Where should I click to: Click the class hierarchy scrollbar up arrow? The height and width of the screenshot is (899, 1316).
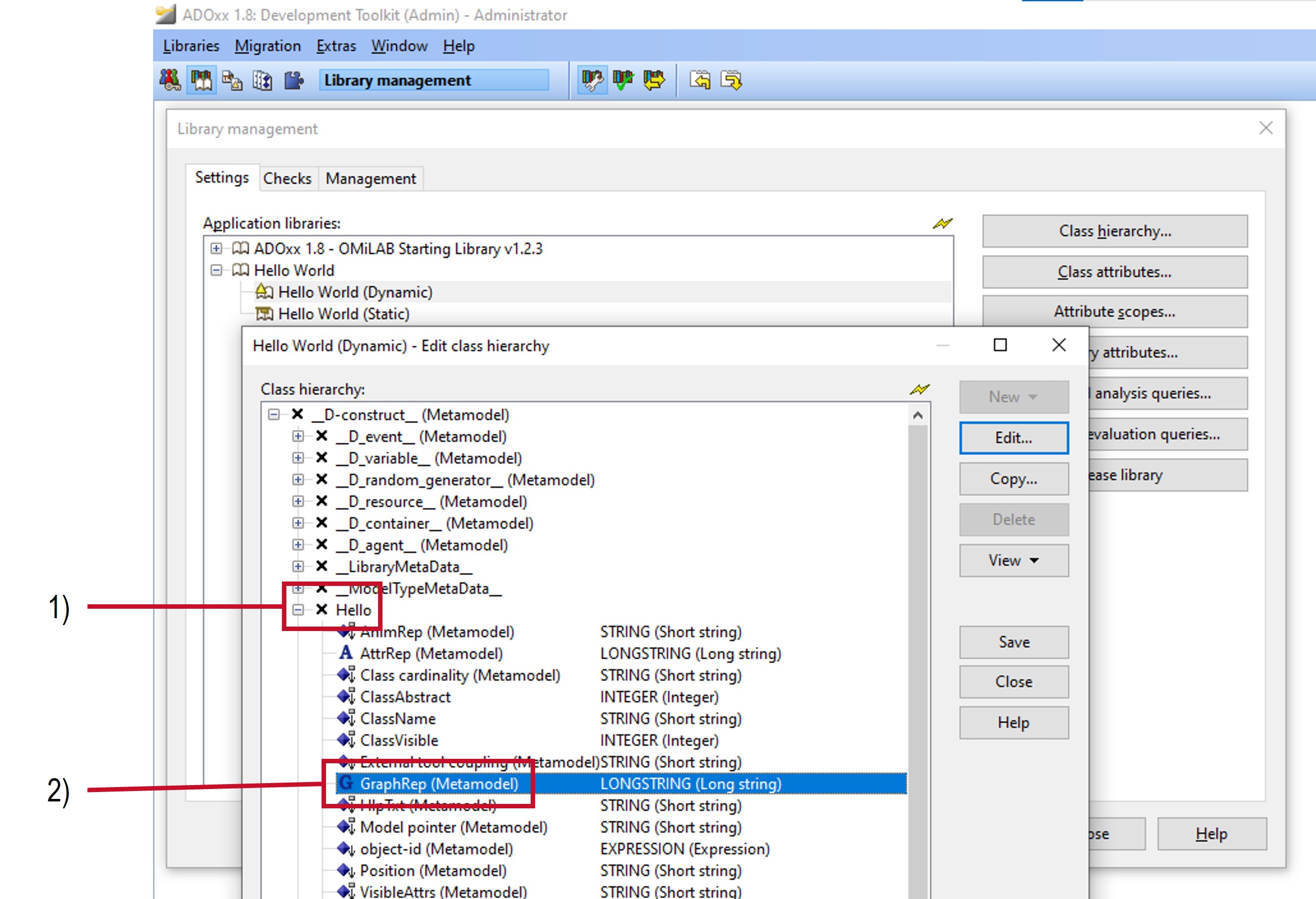918,415
